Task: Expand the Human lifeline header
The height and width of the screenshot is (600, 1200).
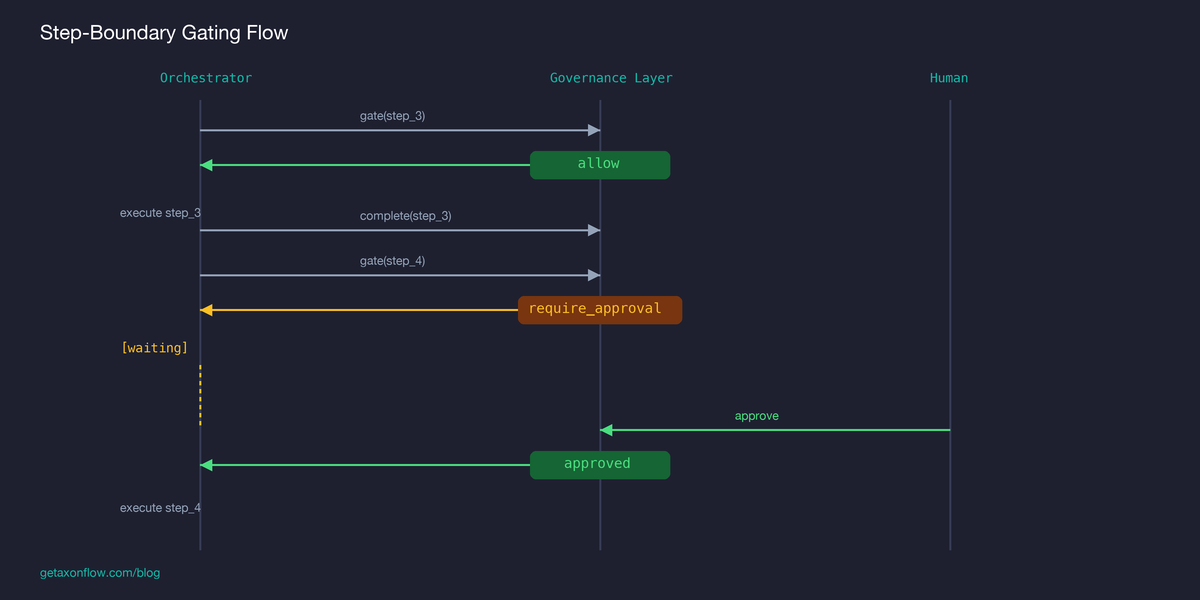Action: (948, 77)
